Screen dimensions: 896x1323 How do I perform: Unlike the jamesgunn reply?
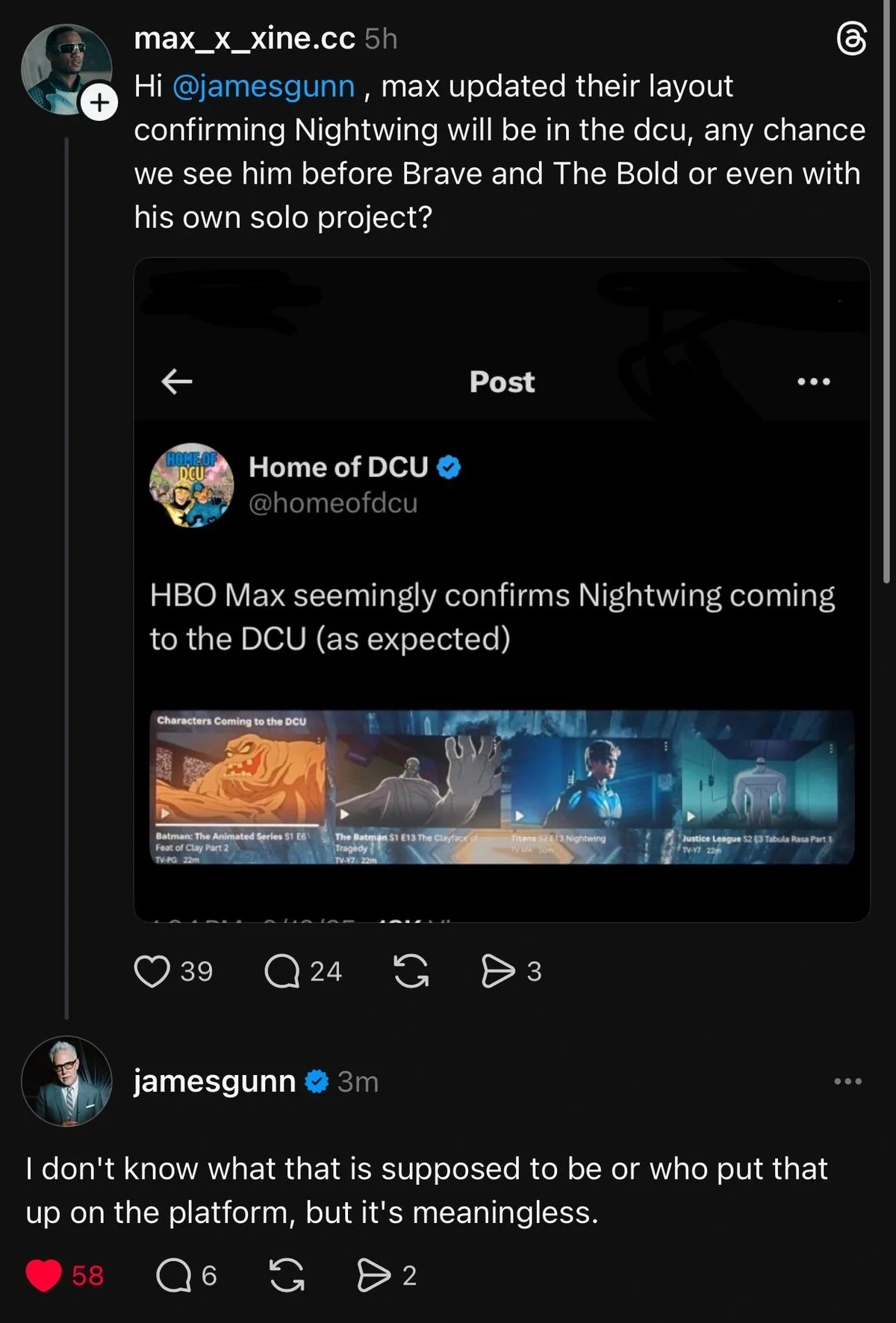click(x=44, y=1275)
